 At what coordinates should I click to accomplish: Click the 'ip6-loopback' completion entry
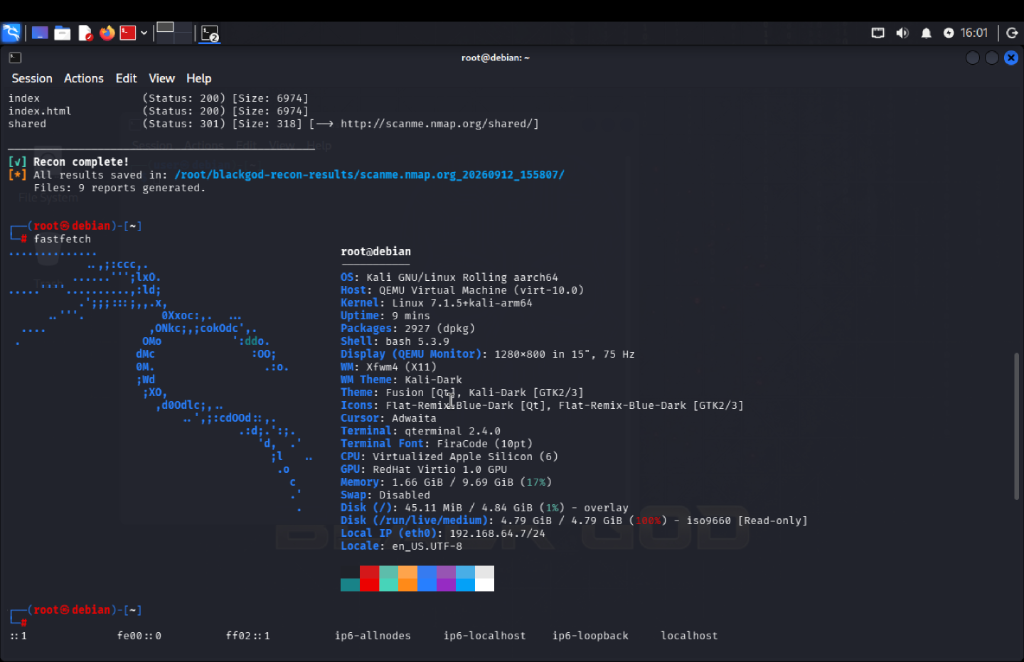pos(590,635)
